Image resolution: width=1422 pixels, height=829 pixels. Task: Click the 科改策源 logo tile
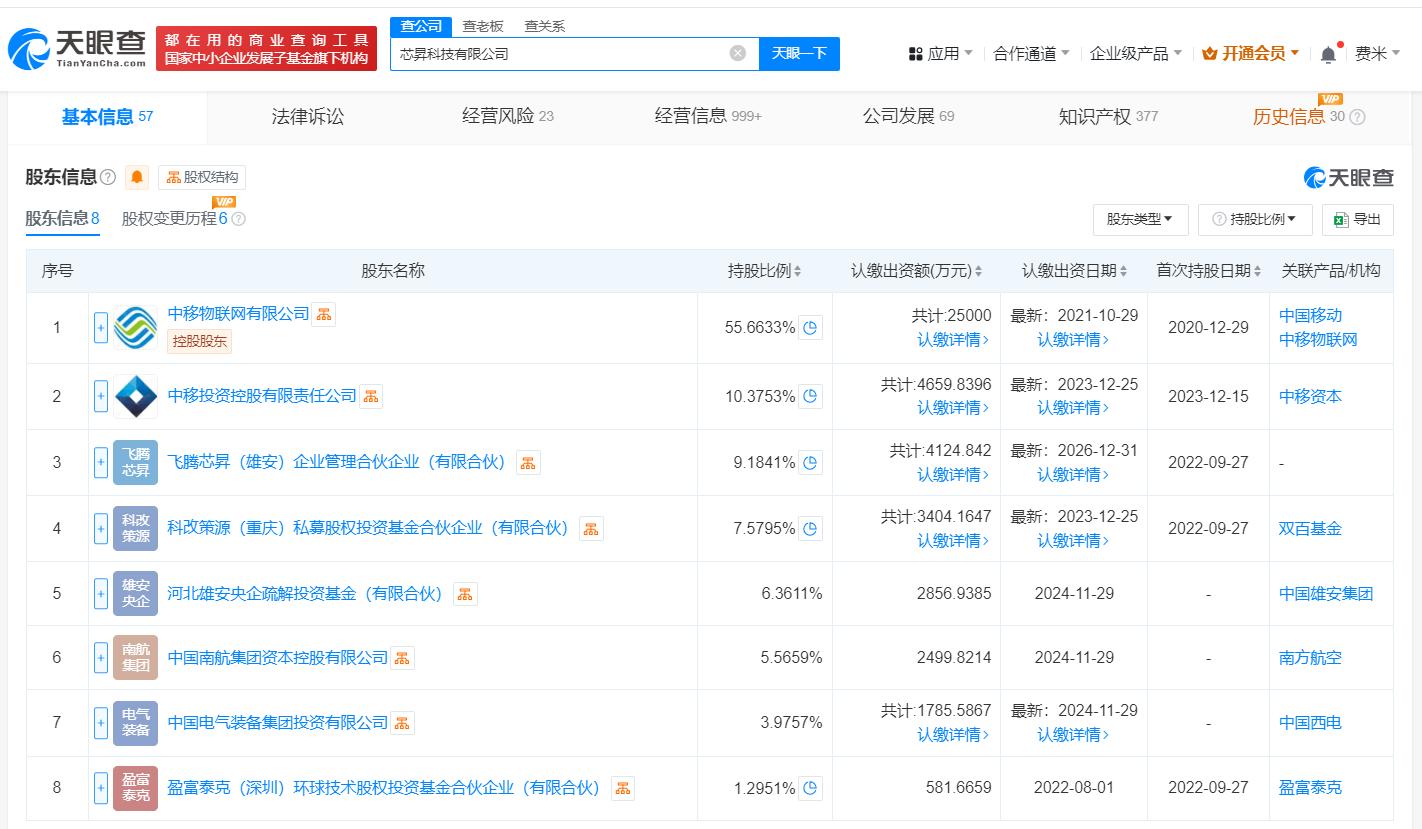tap(136, 528)
